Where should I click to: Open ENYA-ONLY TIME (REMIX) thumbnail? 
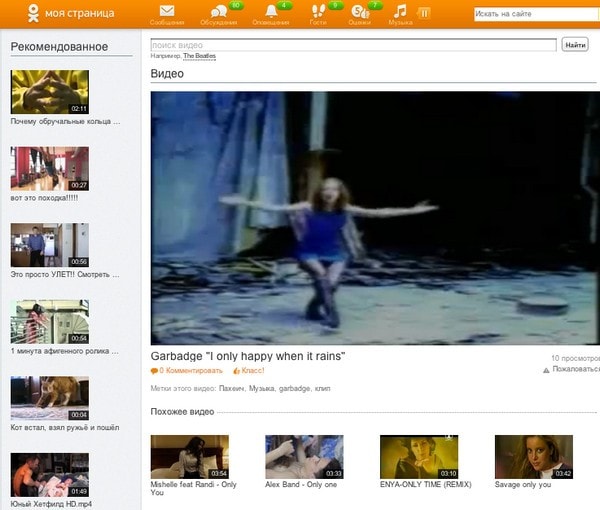419,457
